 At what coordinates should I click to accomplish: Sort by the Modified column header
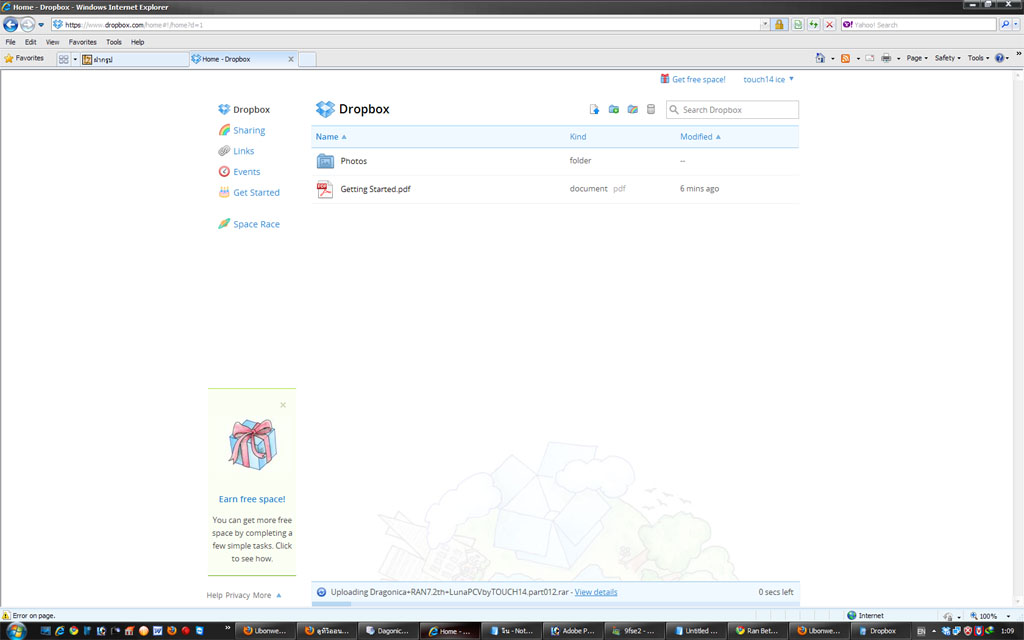coord(700,136)
